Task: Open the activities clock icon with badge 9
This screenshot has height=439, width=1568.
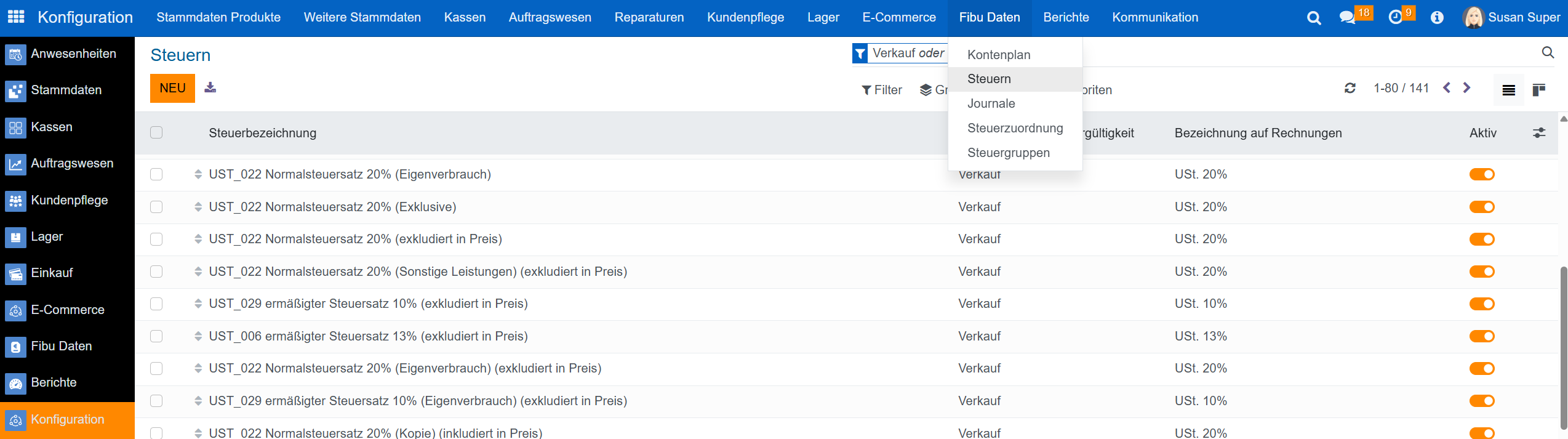Action: 1396,17
